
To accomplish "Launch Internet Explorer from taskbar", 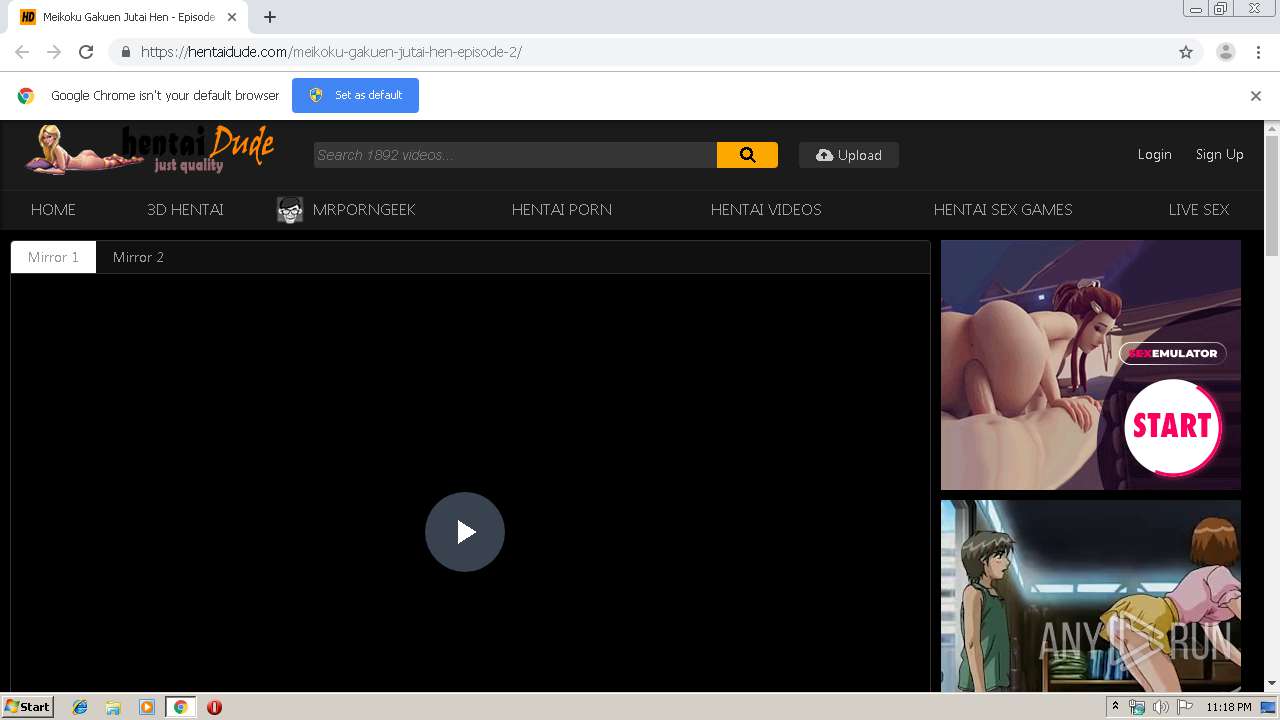I will [x=80, y=707].
